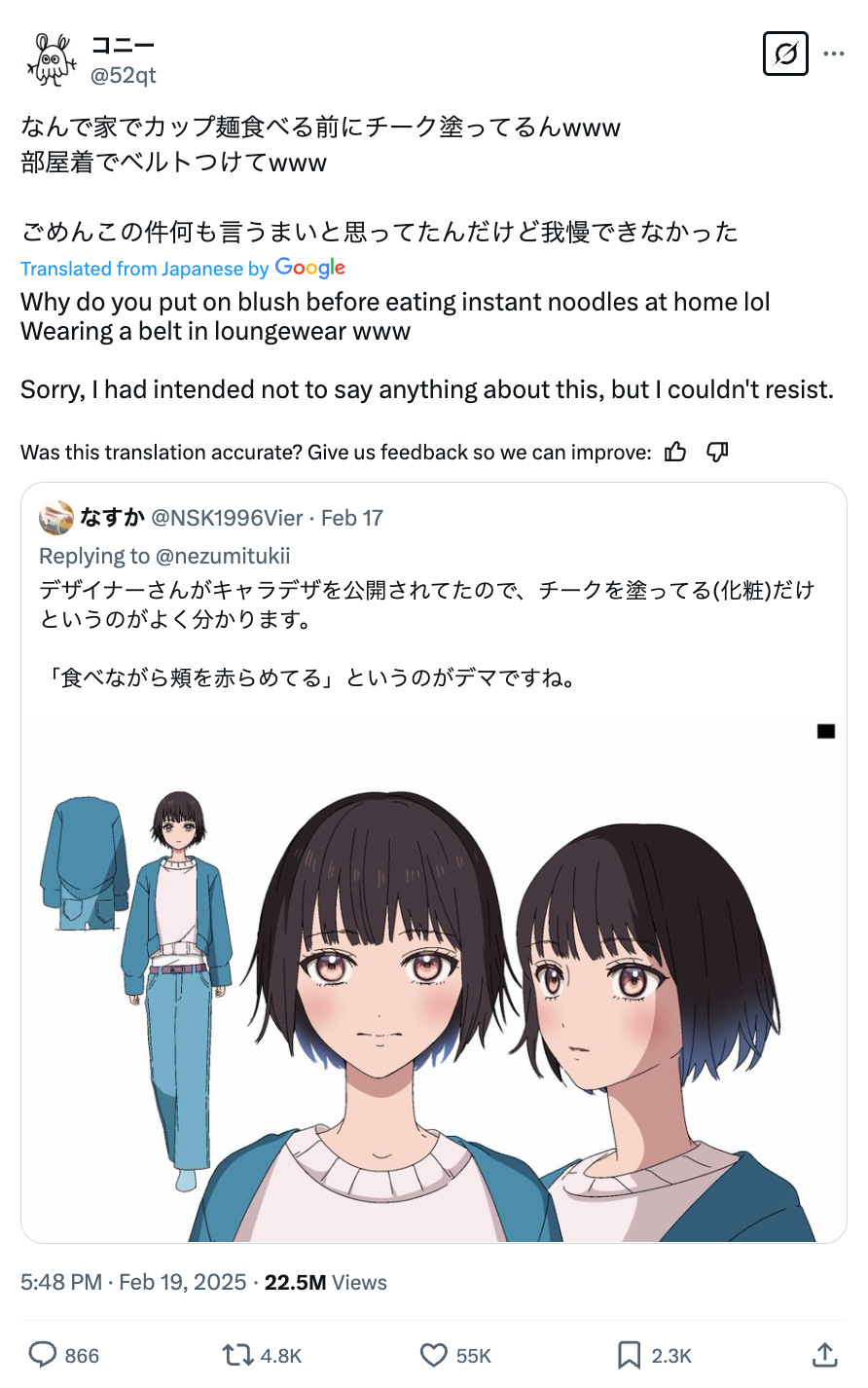Like the post with heart icon

pos(434,1355)
